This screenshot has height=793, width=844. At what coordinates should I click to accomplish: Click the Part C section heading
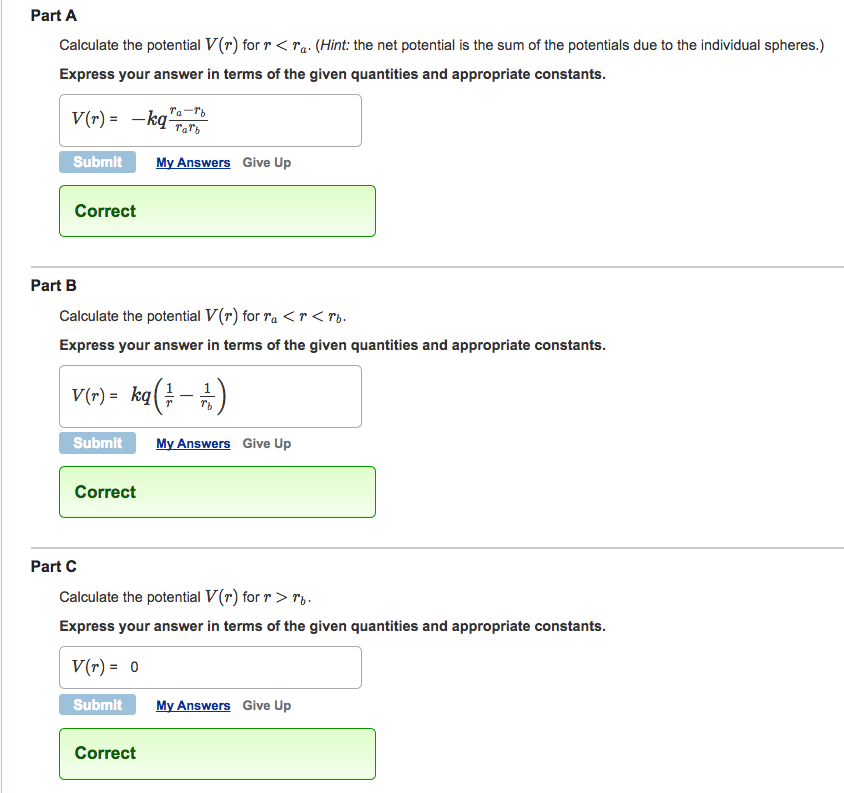(54, 566)
